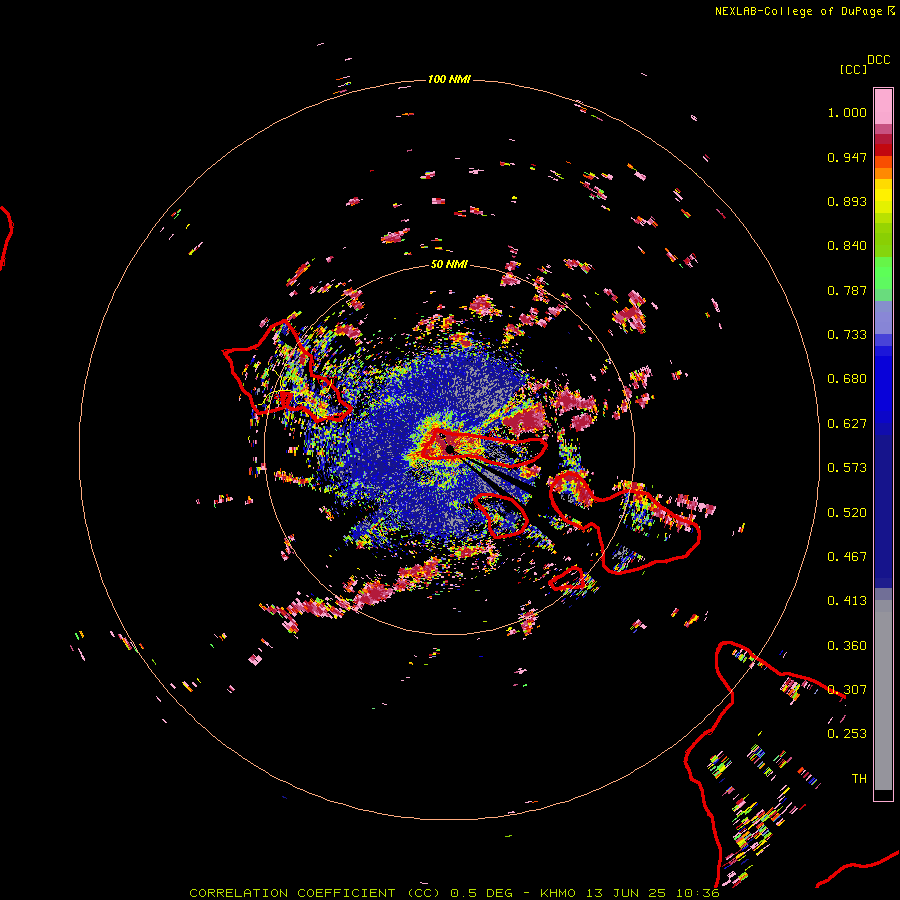
Task: Select the 0.413 scale value
Action: click(x=847, y=601)
